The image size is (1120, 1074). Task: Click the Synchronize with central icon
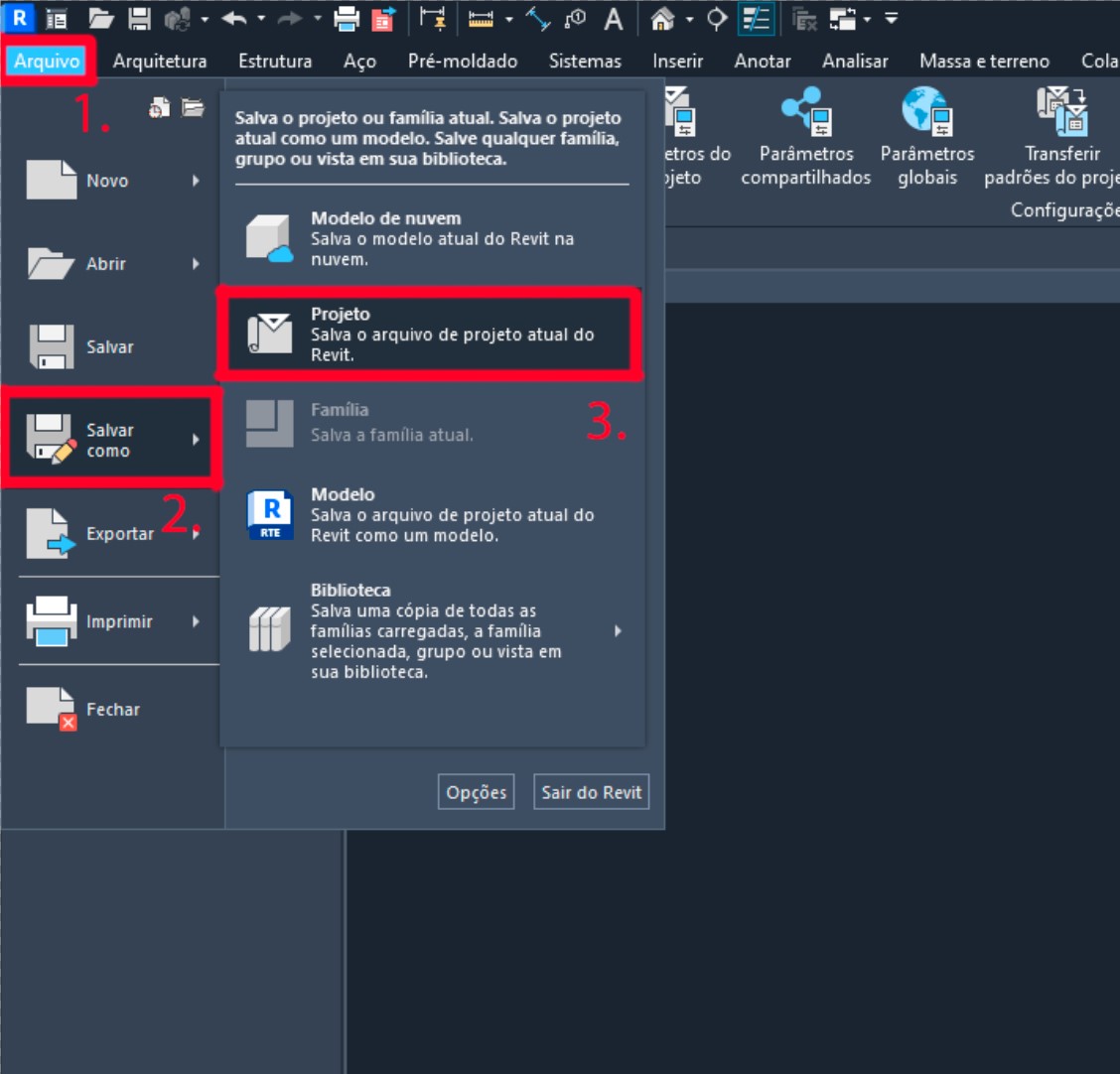(177, 19)
